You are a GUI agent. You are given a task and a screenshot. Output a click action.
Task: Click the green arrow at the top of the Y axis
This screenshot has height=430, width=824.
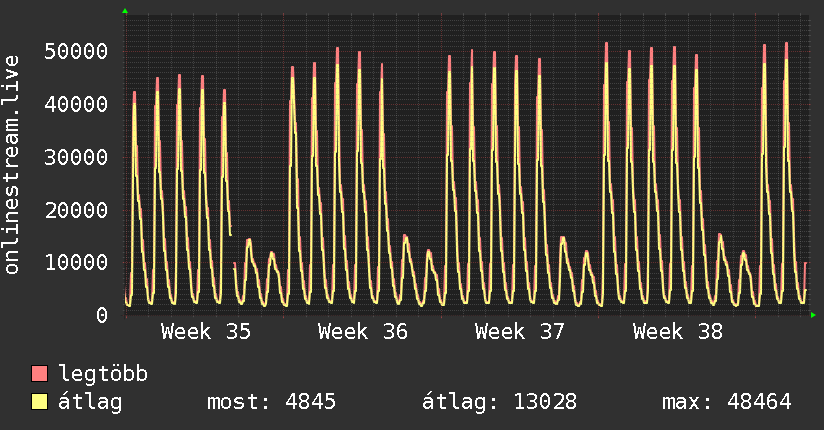coord(125,11)
